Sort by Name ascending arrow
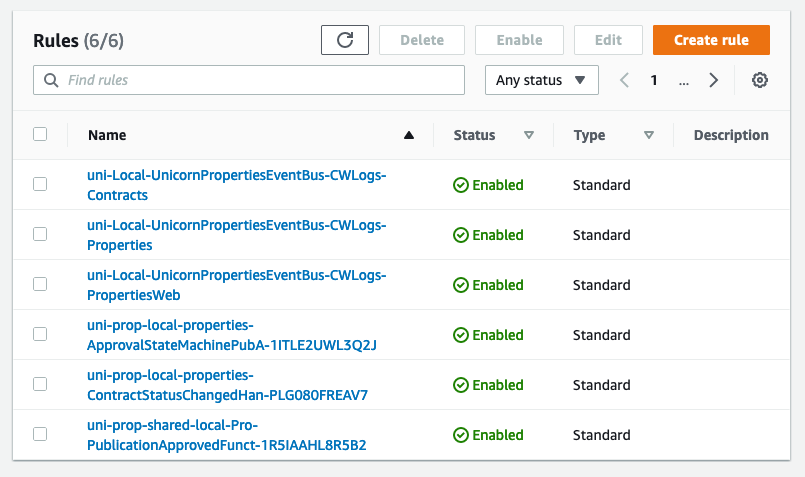 [x=409, y=135]
